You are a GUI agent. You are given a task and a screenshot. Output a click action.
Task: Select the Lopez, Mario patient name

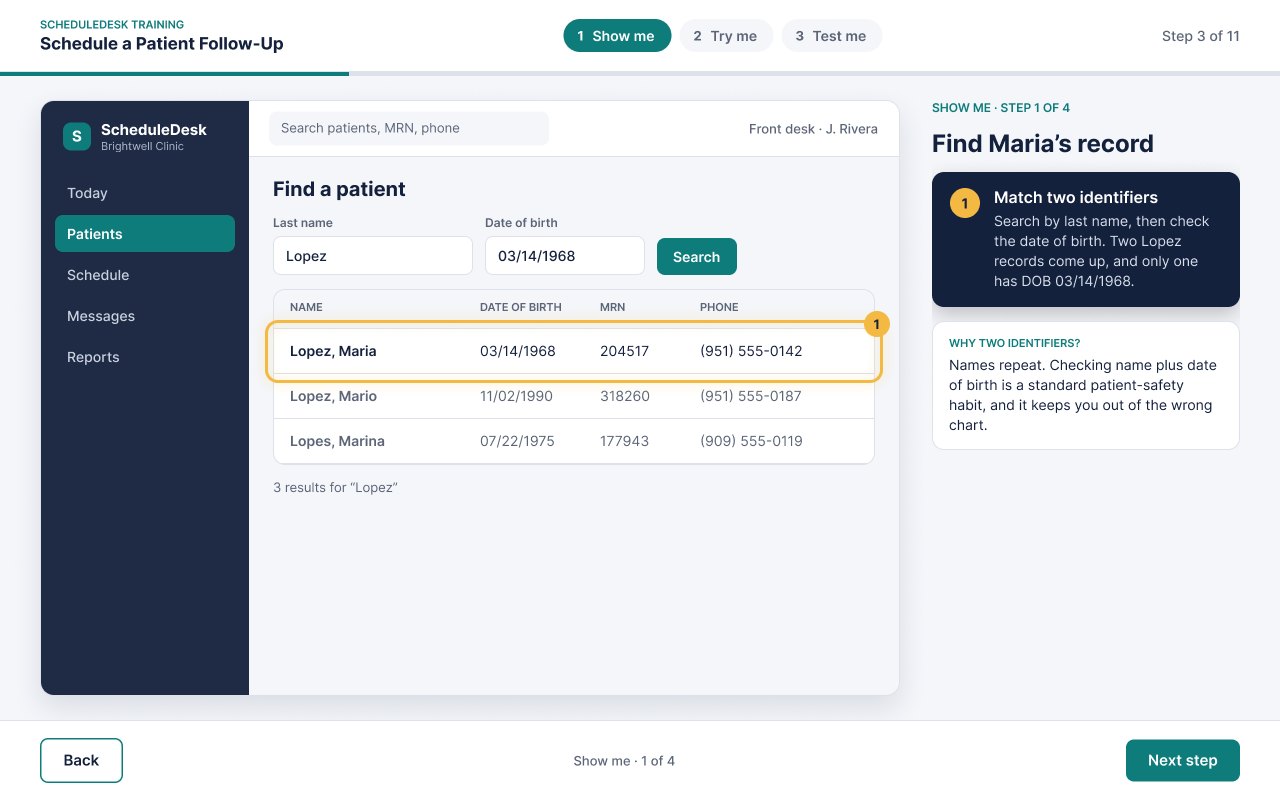[333, 396]
